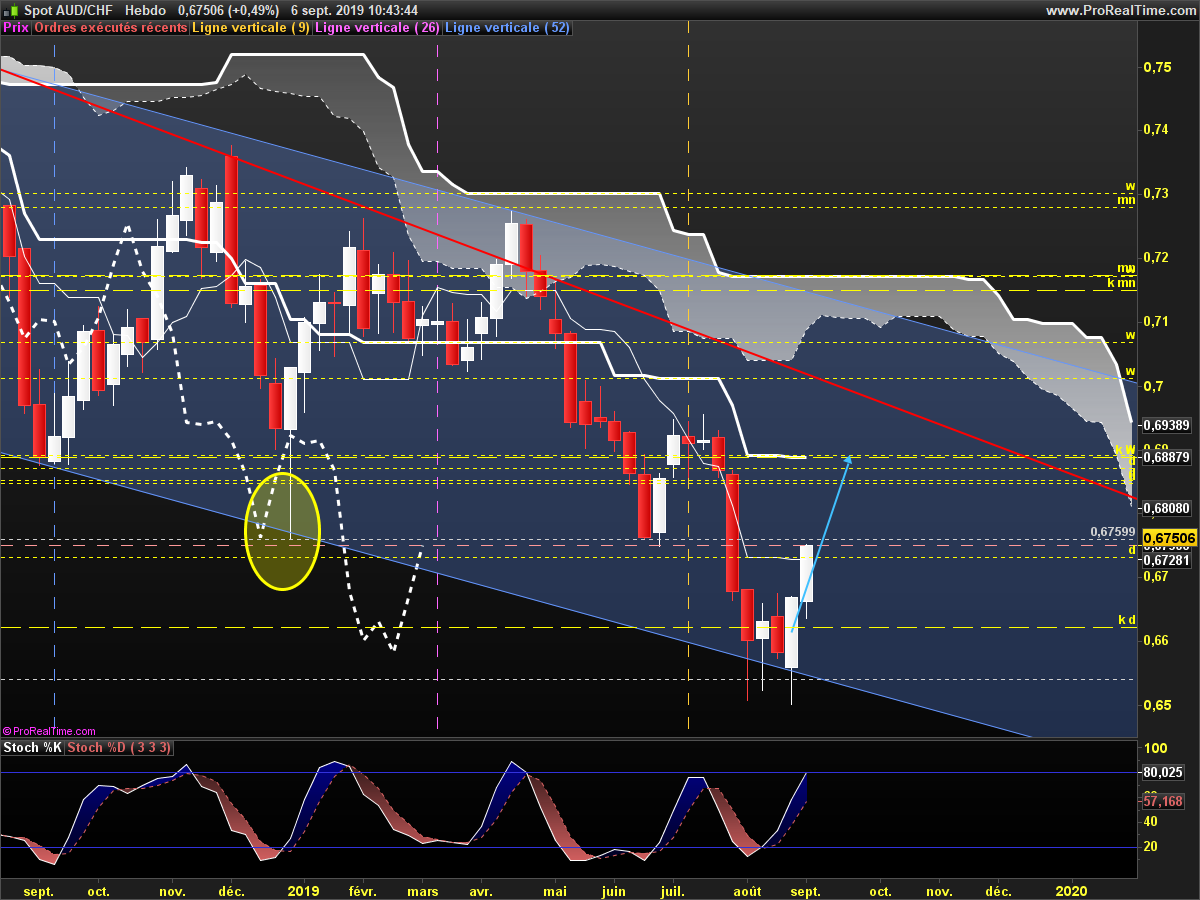Click the 0,66 price scale value
The width and height of the screenshot is (1200, 900).
[x=1157, y=641]
